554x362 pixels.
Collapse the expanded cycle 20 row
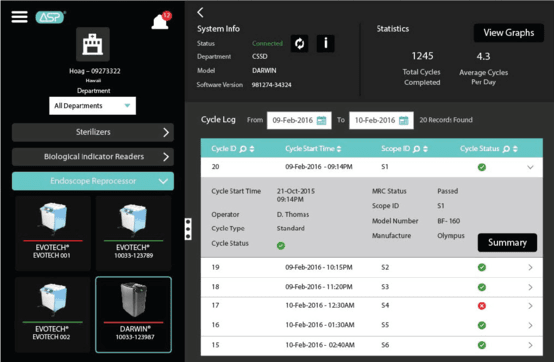530,167
